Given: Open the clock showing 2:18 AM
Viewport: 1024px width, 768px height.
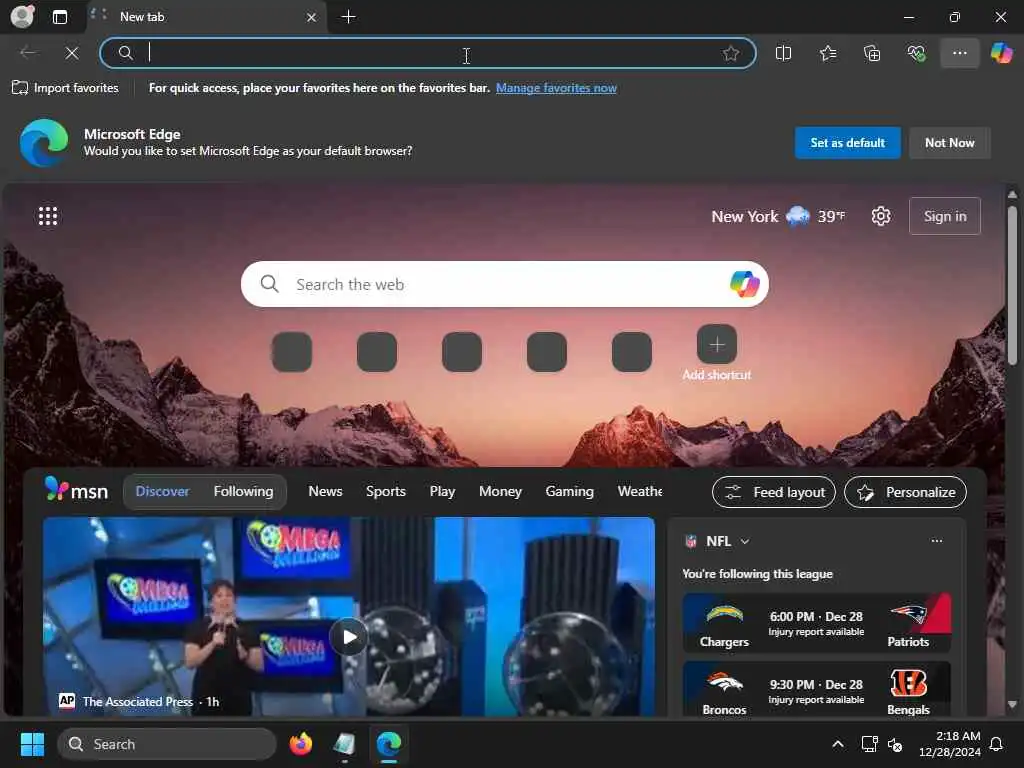Looking at the screenshot, I should [x=950, y=744].
